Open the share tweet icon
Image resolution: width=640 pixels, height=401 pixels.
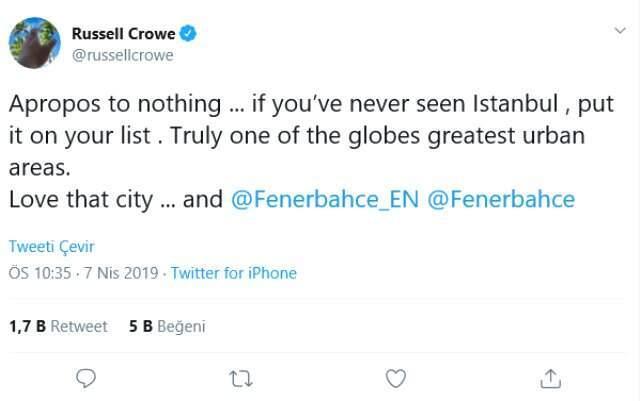pos(550,378)
